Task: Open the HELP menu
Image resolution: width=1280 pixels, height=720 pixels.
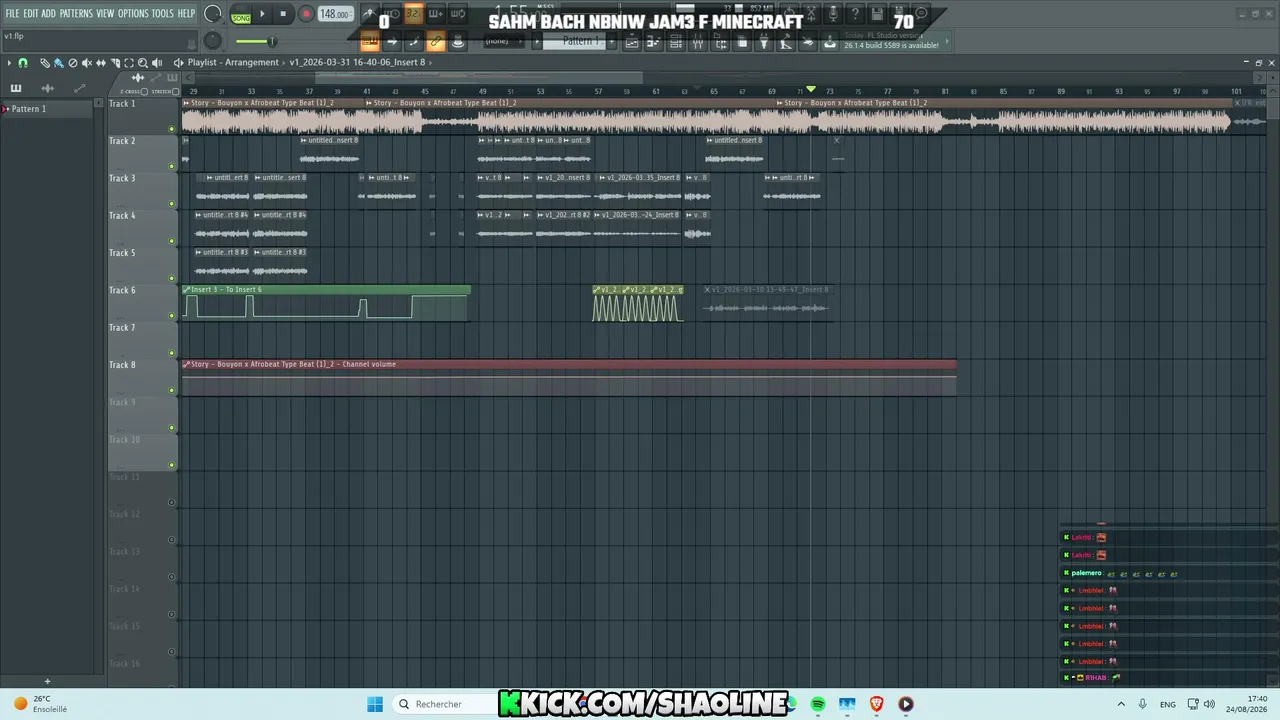Action: point(187,14)
